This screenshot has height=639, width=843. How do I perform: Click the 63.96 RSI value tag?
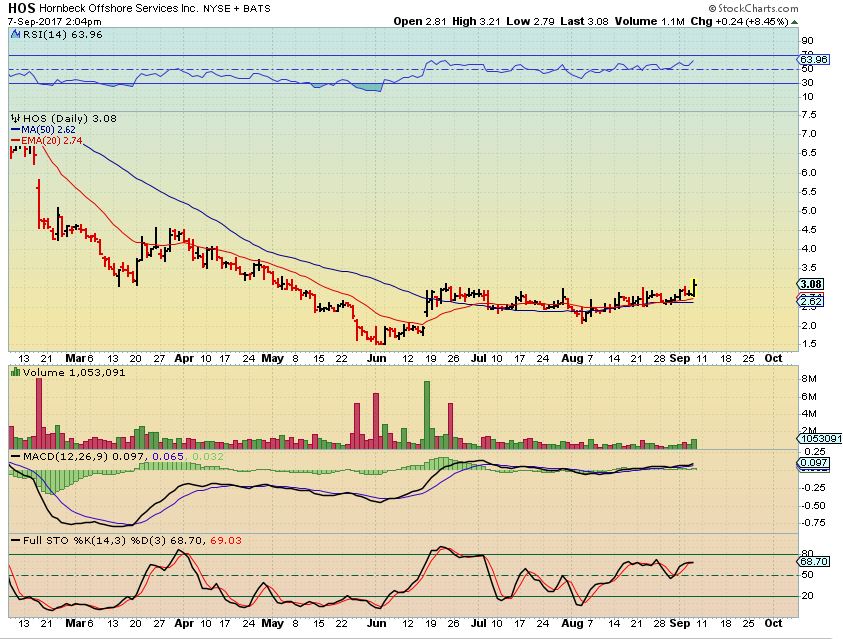click(812, 59)
